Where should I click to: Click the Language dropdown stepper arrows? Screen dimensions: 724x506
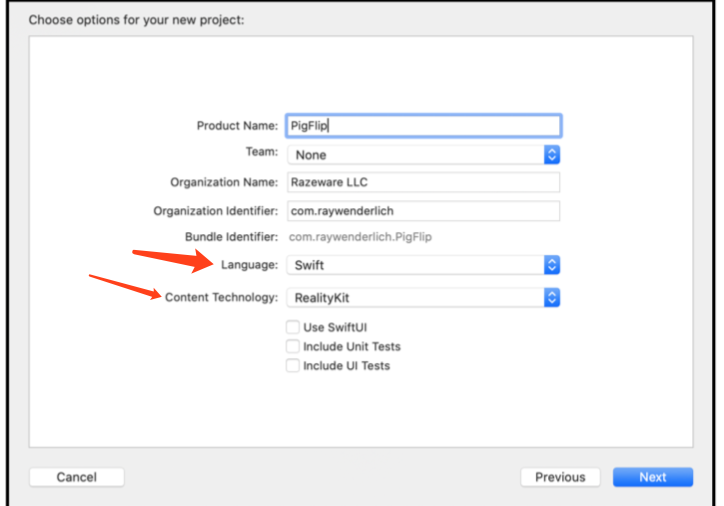pyautogui.click(x=552, y=265)
